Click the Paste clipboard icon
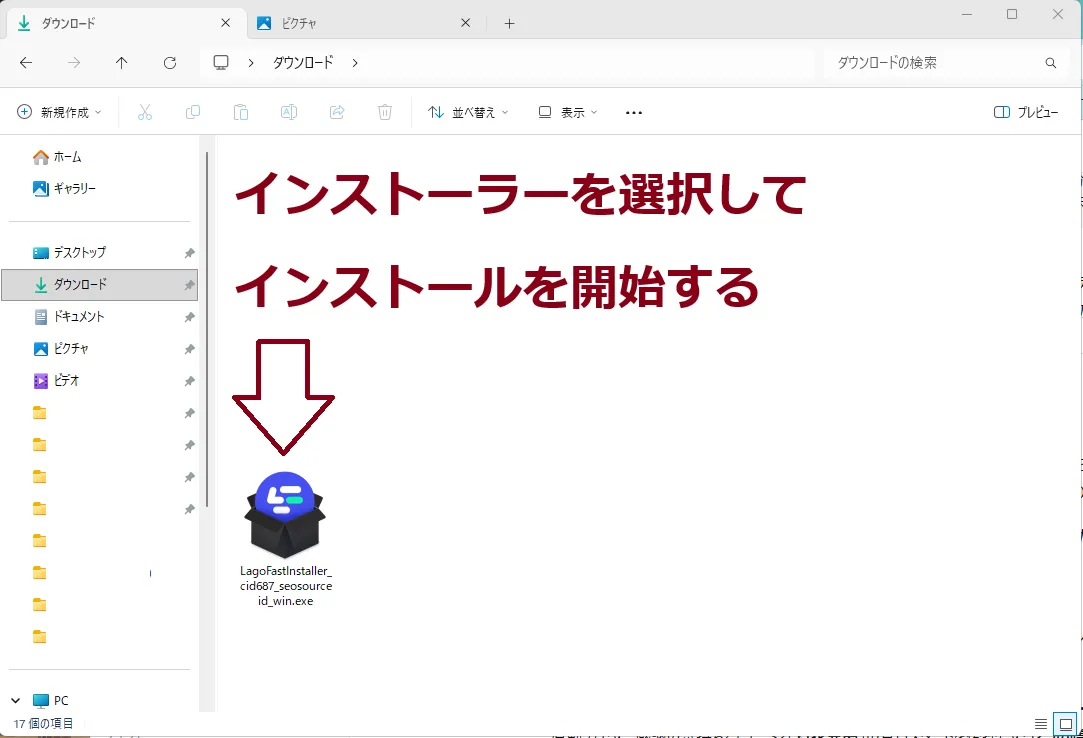The height and width of the screenshot is (738, 1083). [x=241, y=112]
